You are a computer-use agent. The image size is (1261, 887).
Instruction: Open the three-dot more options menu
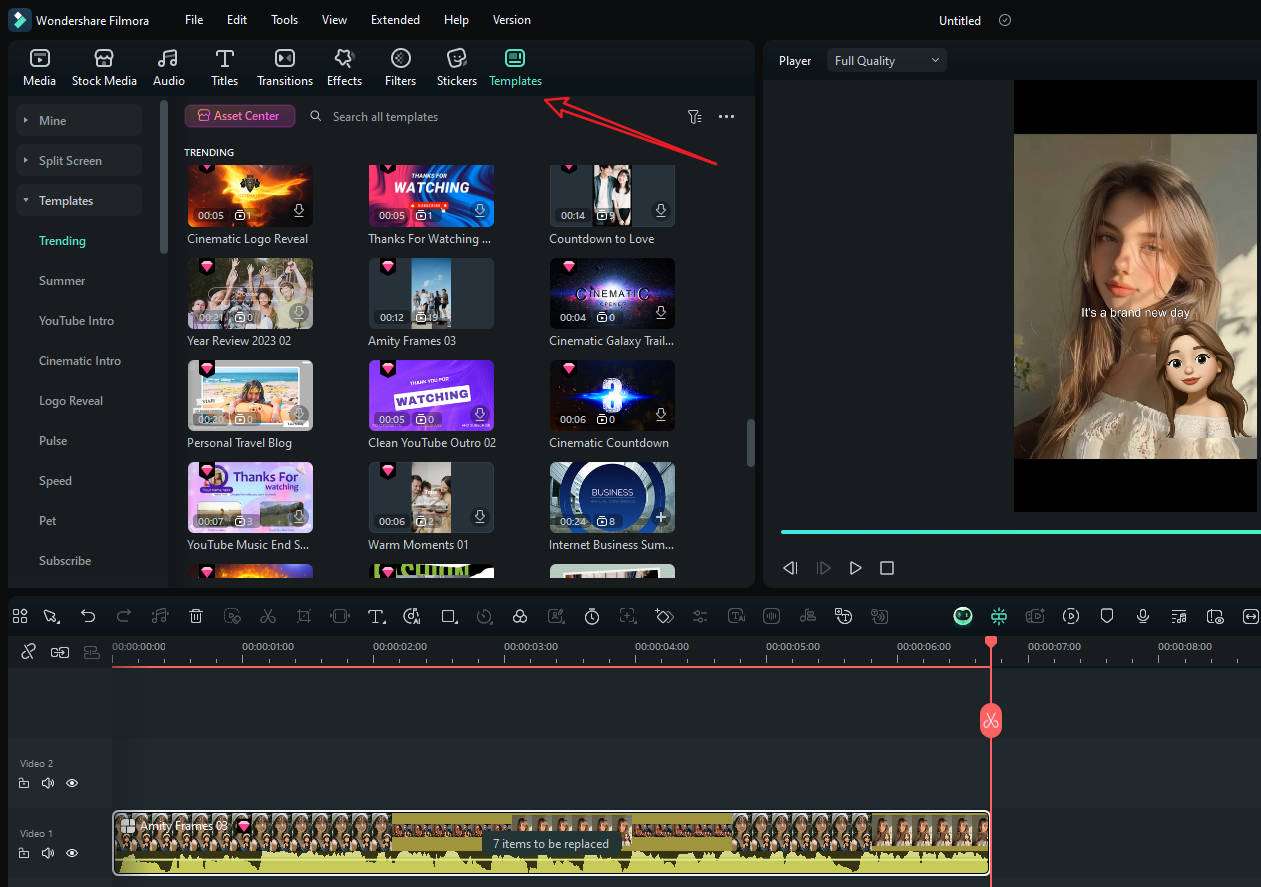coord(727,117)
